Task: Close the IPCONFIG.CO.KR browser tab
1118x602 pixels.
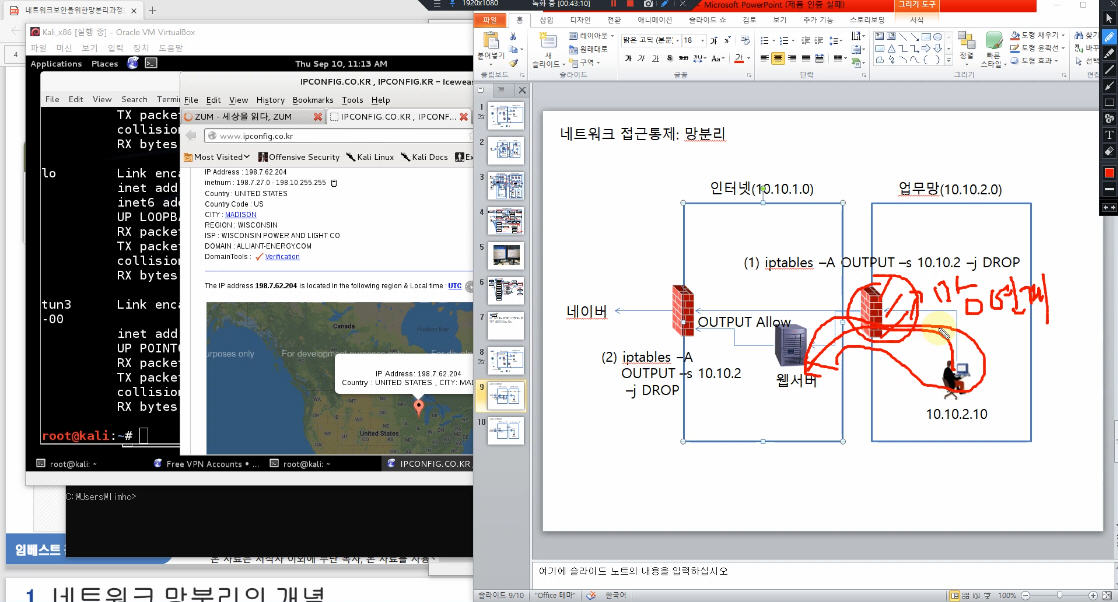Action: 463,117
